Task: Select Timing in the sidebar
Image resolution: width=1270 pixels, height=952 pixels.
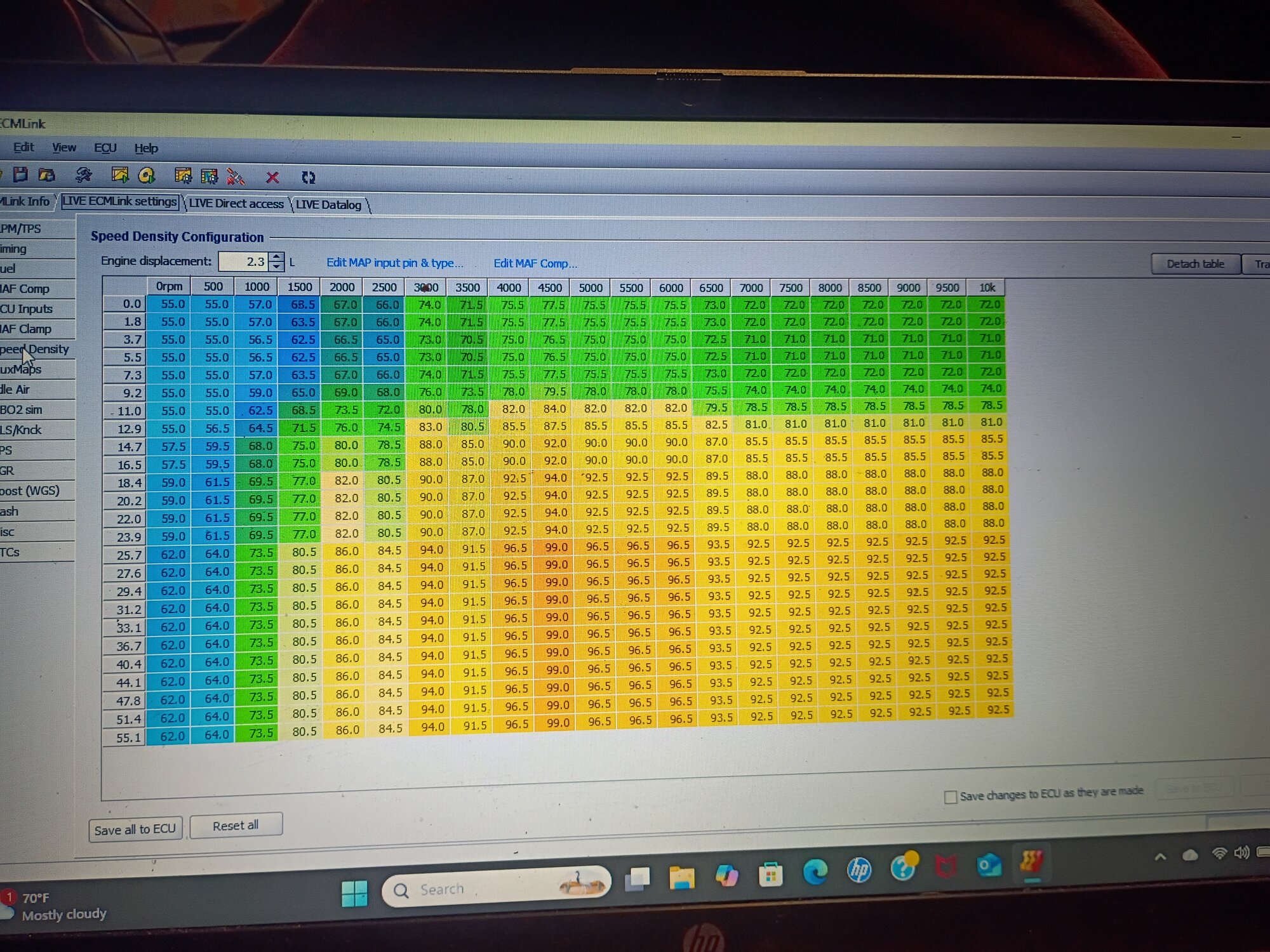Action: tap(36, 249)
